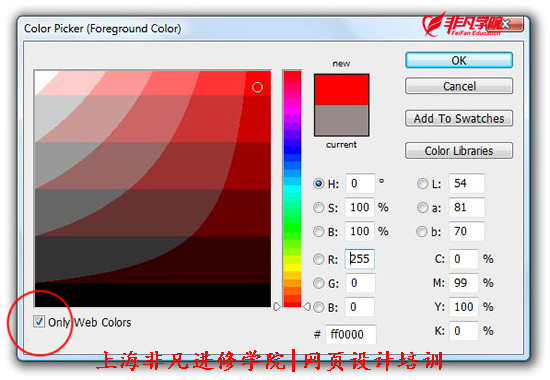
Task: Click Add To Swatches button
Action: point(458,118)
